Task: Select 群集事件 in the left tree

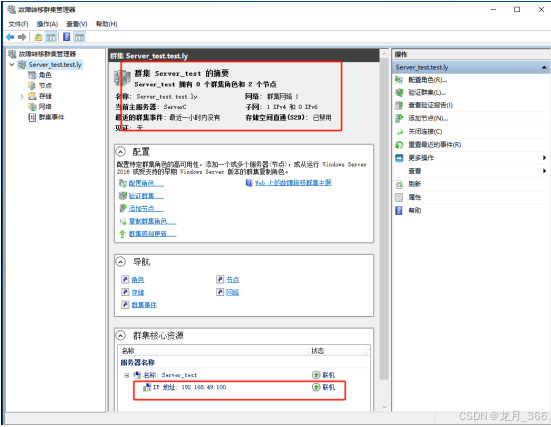Action: (51, 117)
